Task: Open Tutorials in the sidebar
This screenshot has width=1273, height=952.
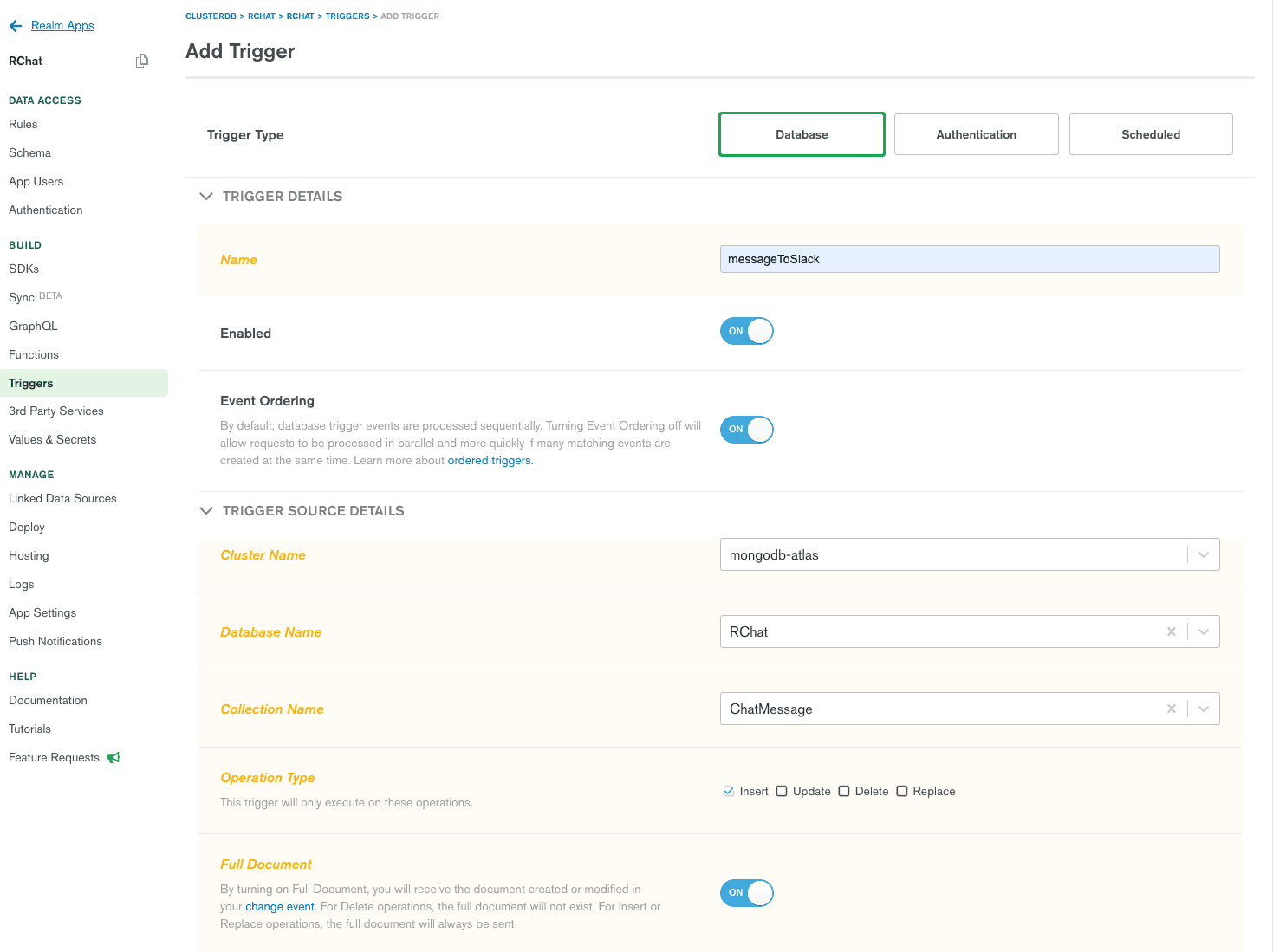Action: pyautogui.click(x=30, y=729)
